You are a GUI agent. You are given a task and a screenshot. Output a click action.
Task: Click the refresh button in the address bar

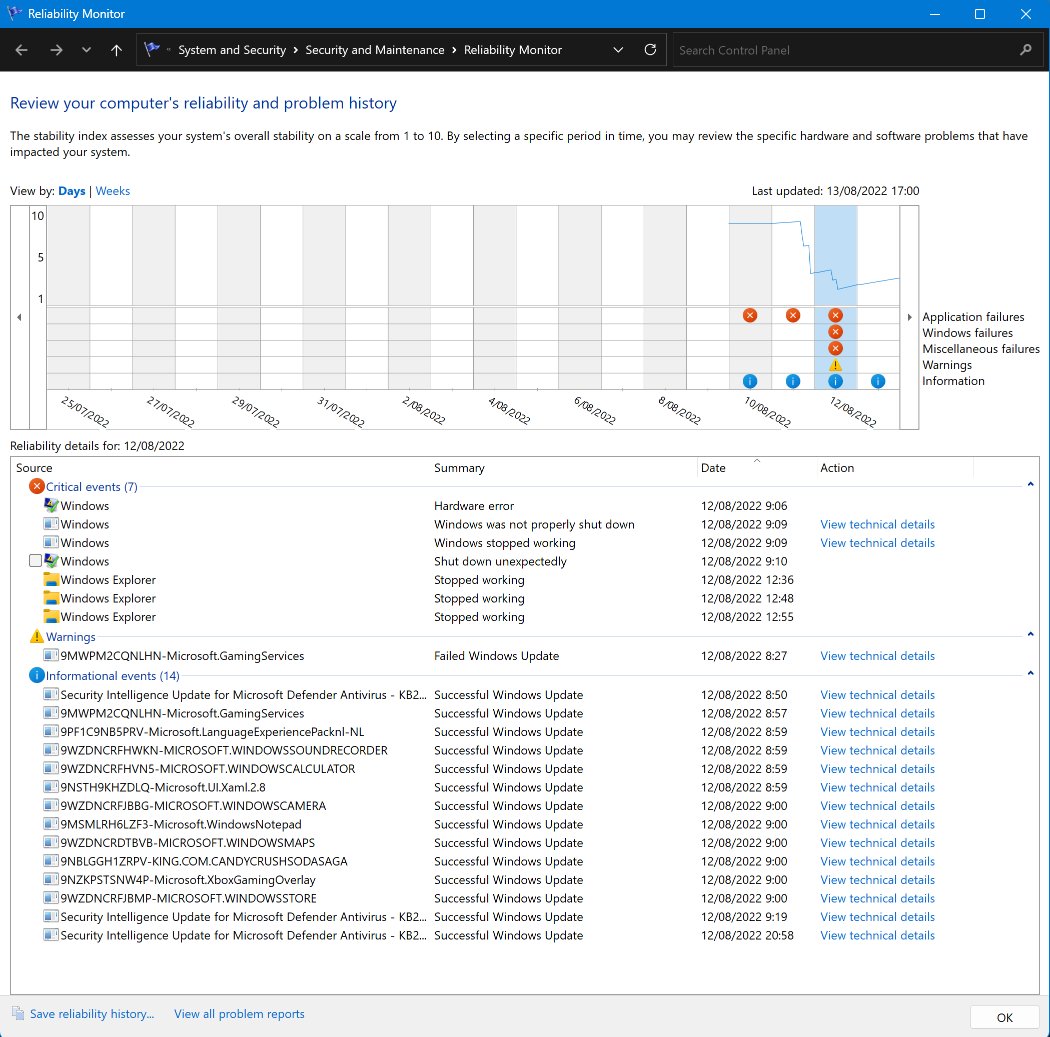point(650,50)
